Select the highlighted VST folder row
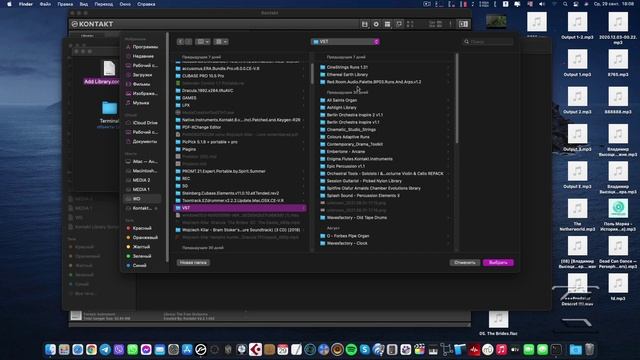Image resolution: width=640 pixels, height=360 pixels. (240, 208)
